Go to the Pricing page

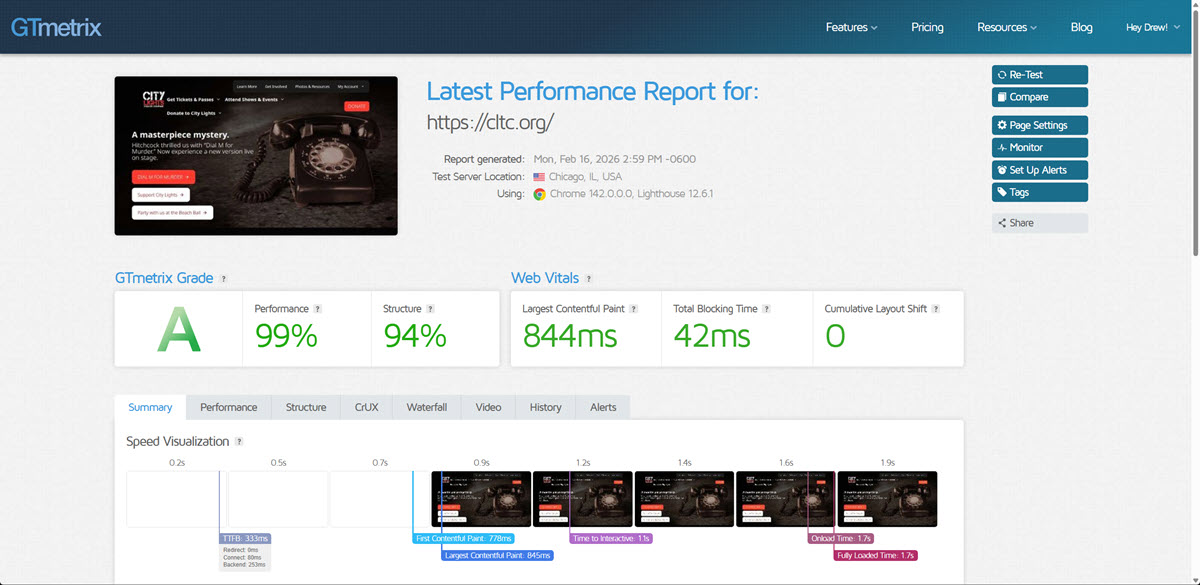927,27
